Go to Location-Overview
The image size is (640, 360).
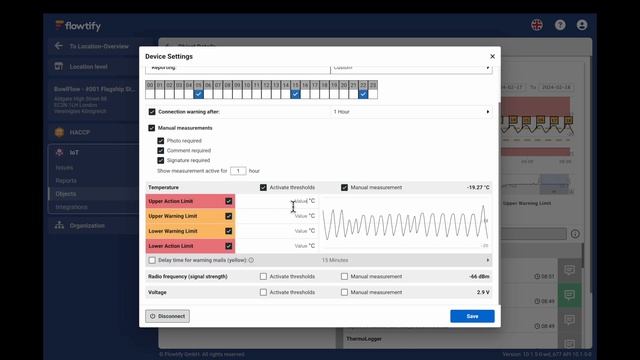pyautogui.click(x=99, y=46)
